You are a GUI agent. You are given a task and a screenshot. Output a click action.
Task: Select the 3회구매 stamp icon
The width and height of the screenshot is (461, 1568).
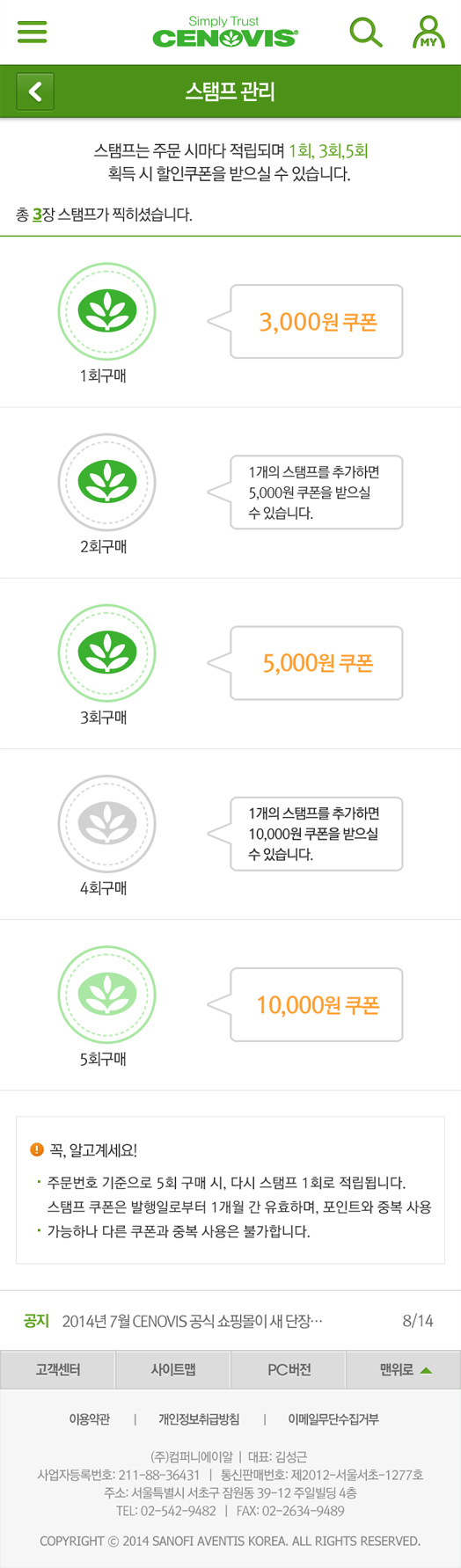tap(106, 653)
